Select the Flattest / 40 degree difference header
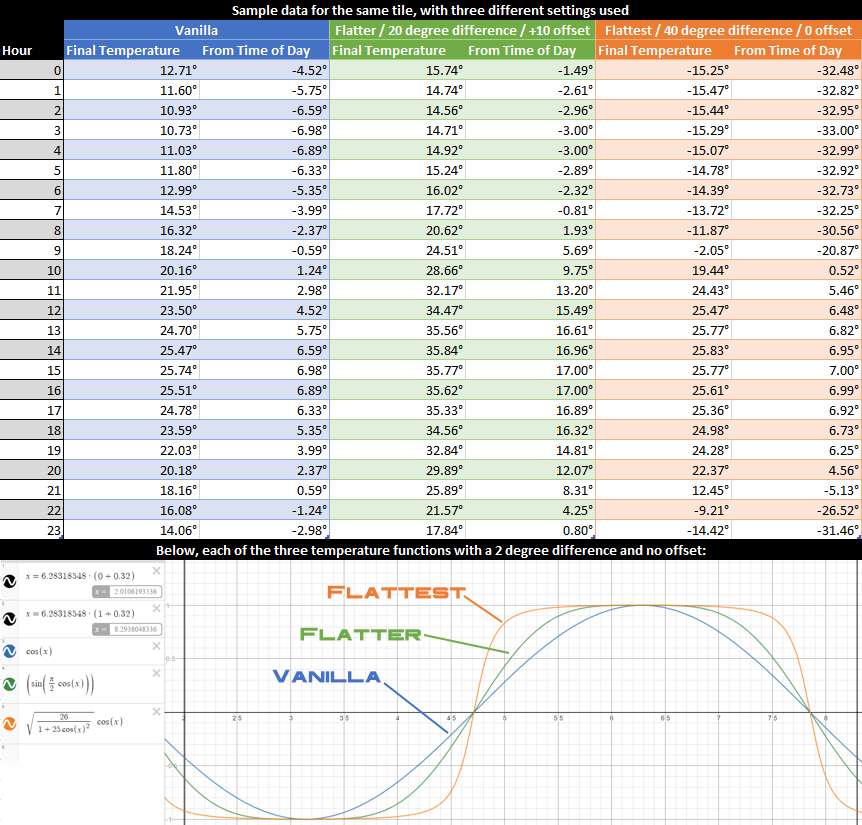The image size is (862, 825). point(728,30)
